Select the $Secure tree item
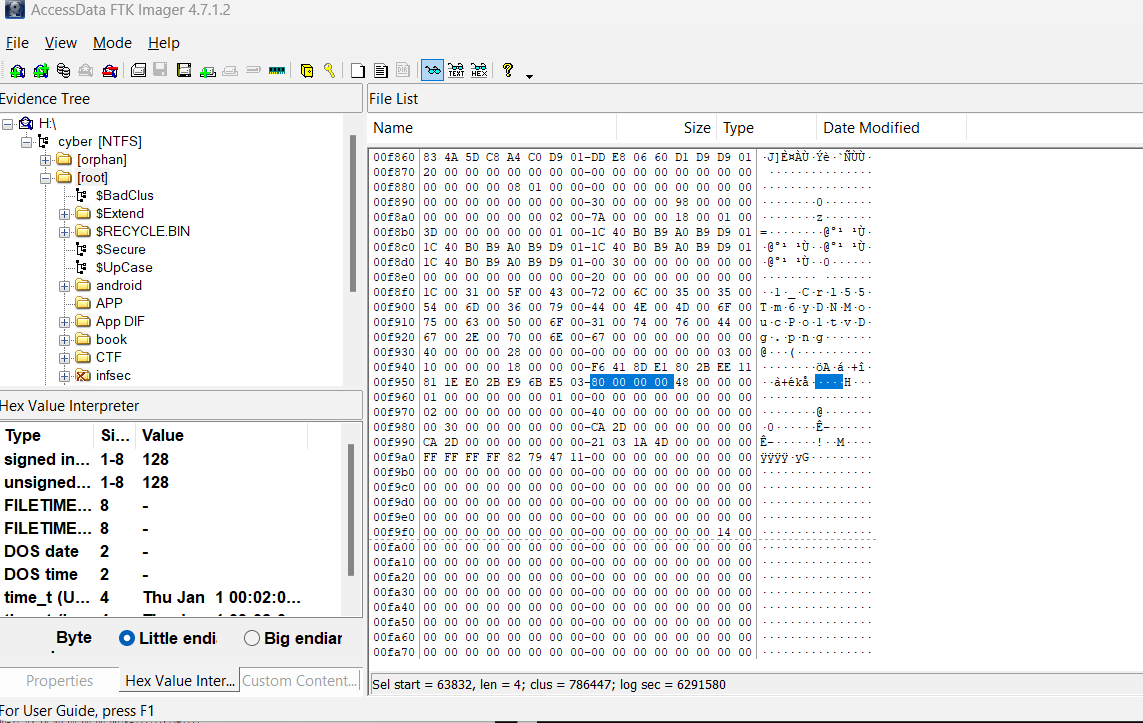This screenshot has width=1143, height=723. point(120,249)
